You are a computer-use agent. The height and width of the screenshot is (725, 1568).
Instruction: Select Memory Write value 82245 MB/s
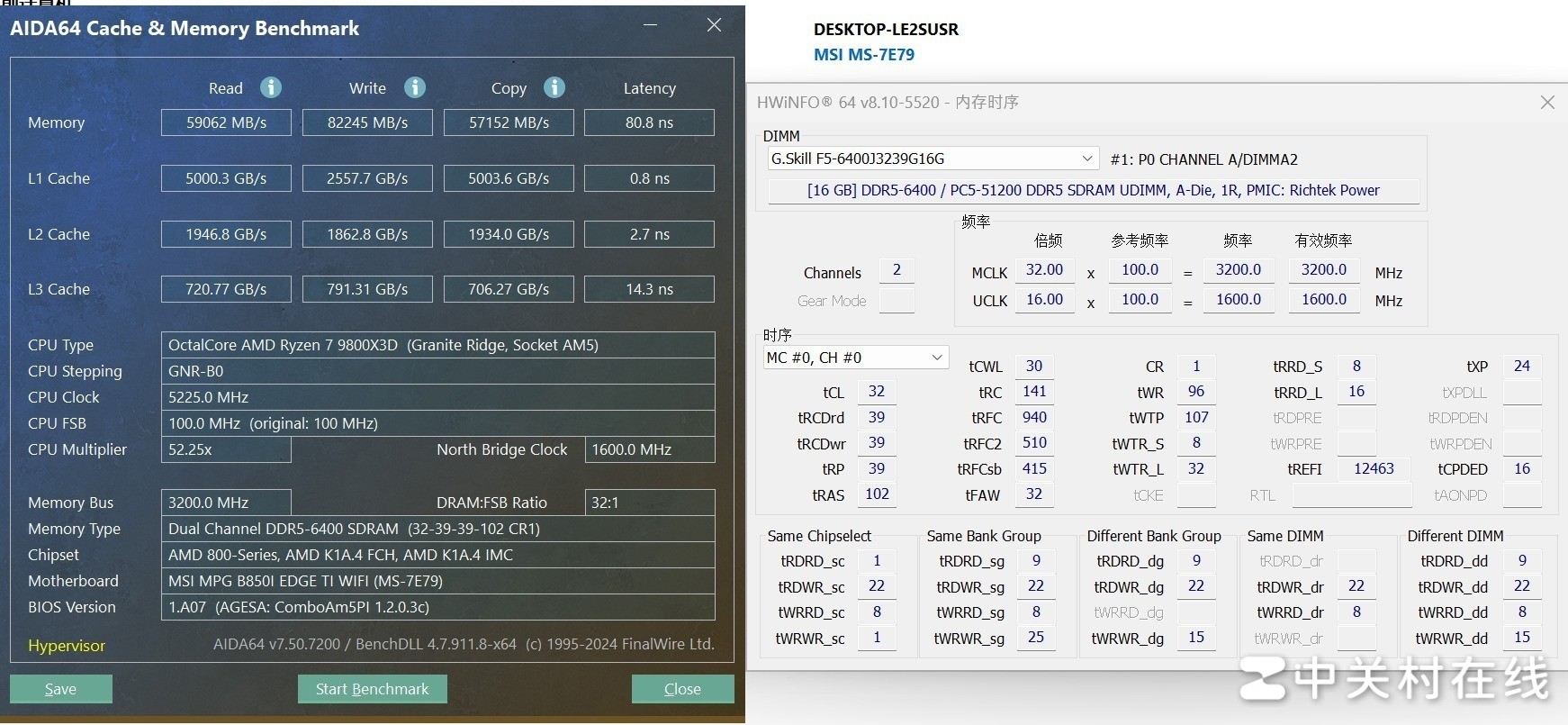point(367,122)
